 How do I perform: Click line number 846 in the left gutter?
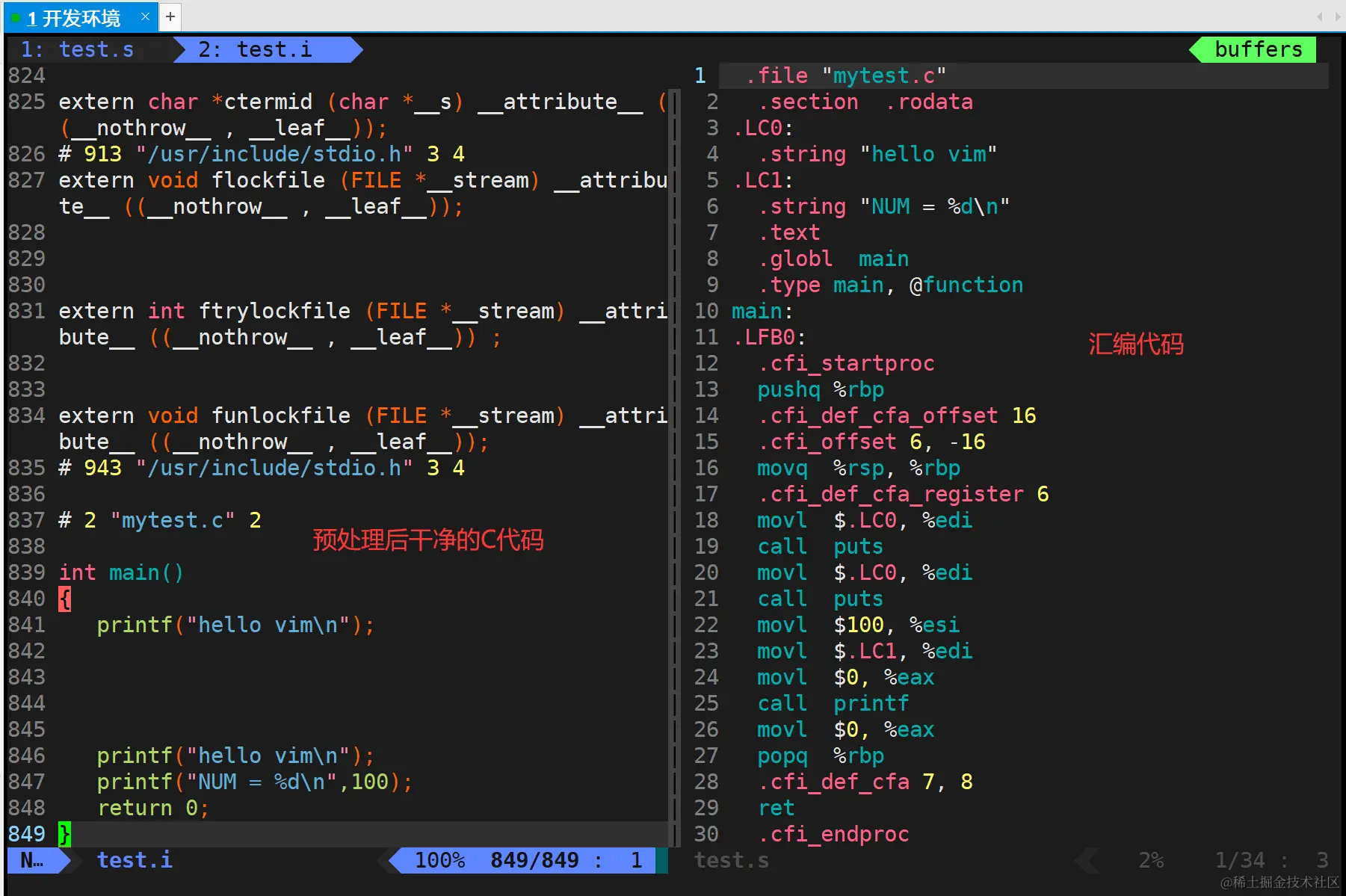[27, 756]
